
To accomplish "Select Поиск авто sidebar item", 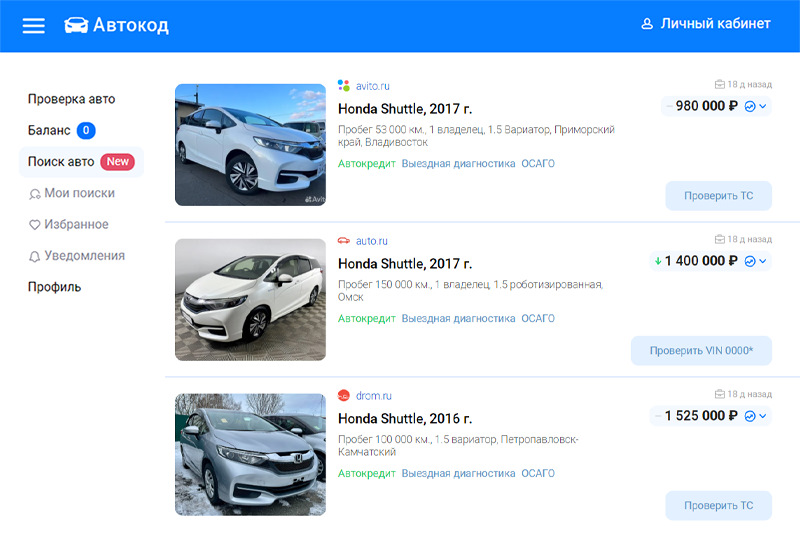I will (81, 162).
